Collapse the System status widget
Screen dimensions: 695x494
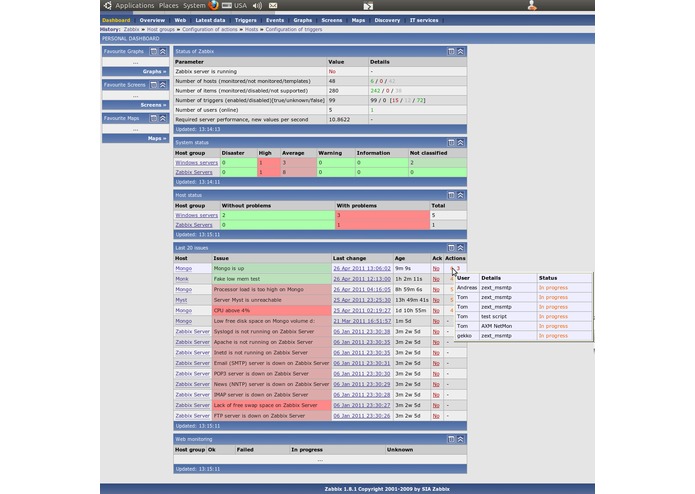[x=461, y=142]
